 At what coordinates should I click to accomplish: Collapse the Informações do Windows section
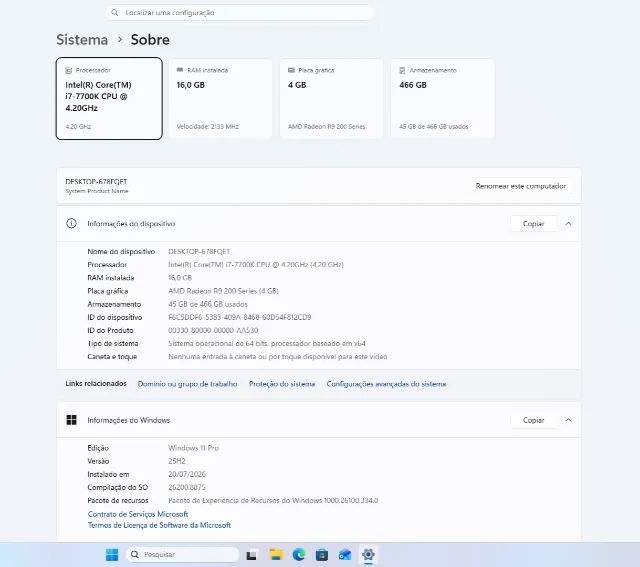tap(568, 420)
